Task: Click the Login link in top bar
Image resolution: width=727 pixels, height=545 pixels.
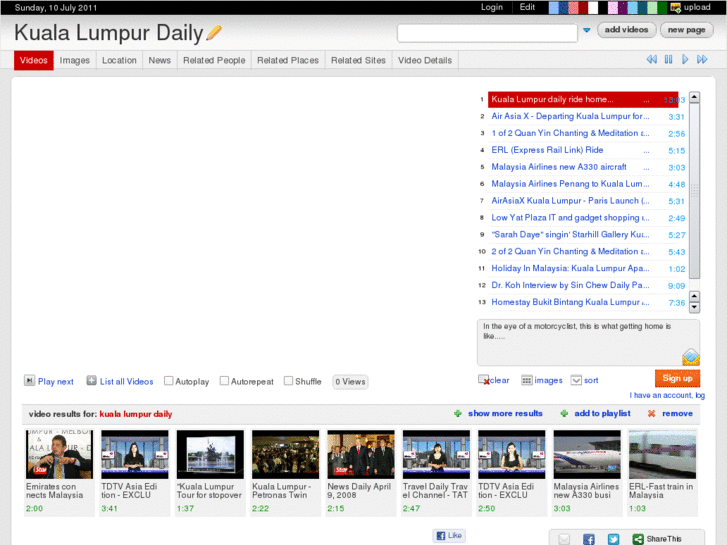Action: tap(491, 7)
